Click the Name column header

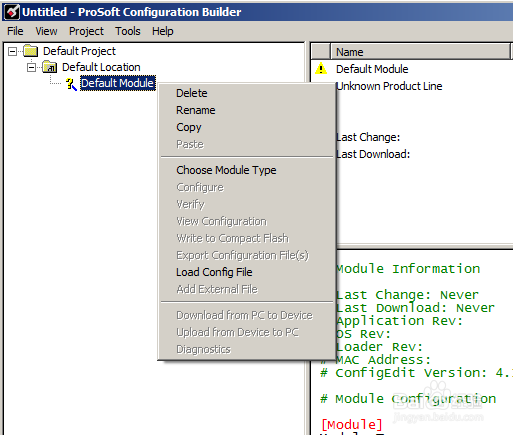pos(420,52)
